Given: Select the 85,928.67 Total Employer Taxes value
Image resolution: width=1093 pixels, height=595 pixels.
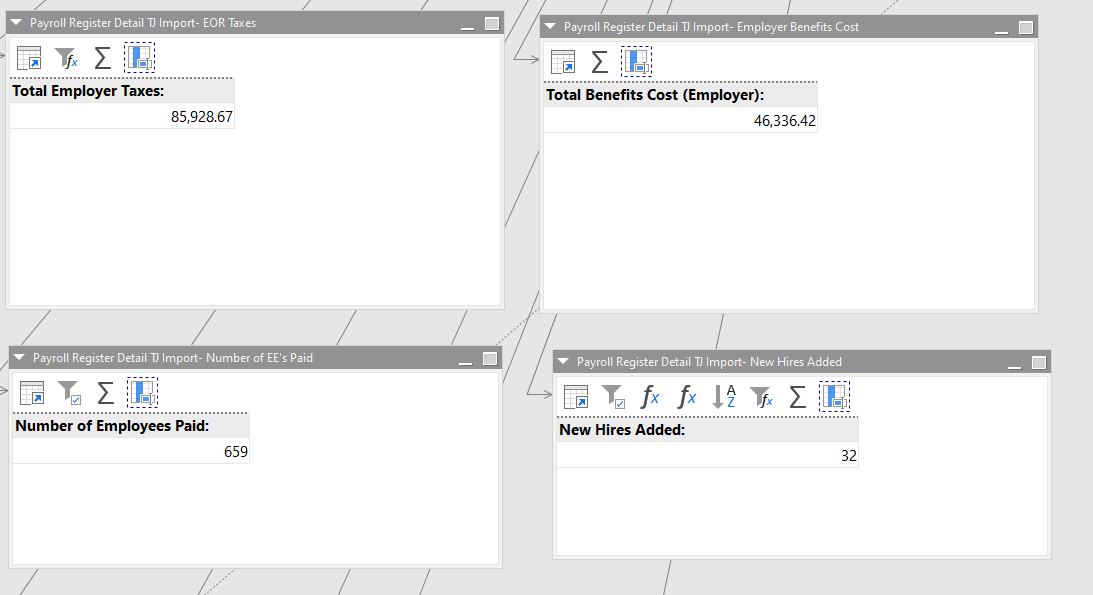Looking at the screenshot, I should (x=201, y=117).
